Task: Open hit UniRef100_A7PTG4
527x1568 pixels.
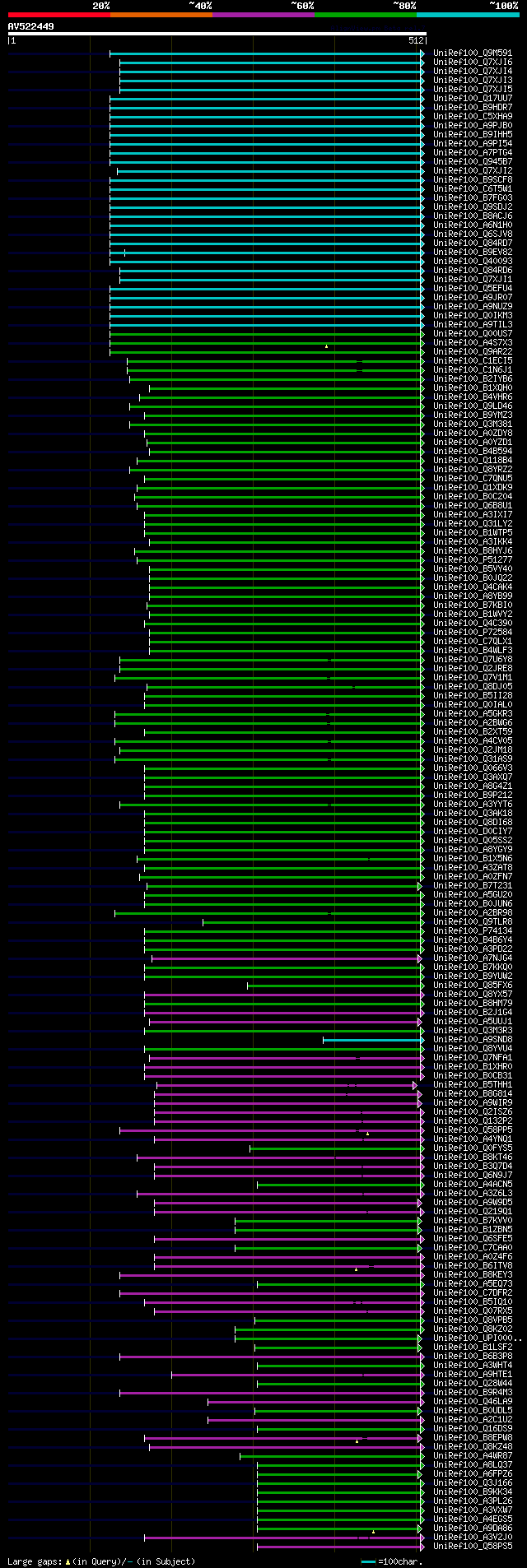Action: click(x=473, y=152)
